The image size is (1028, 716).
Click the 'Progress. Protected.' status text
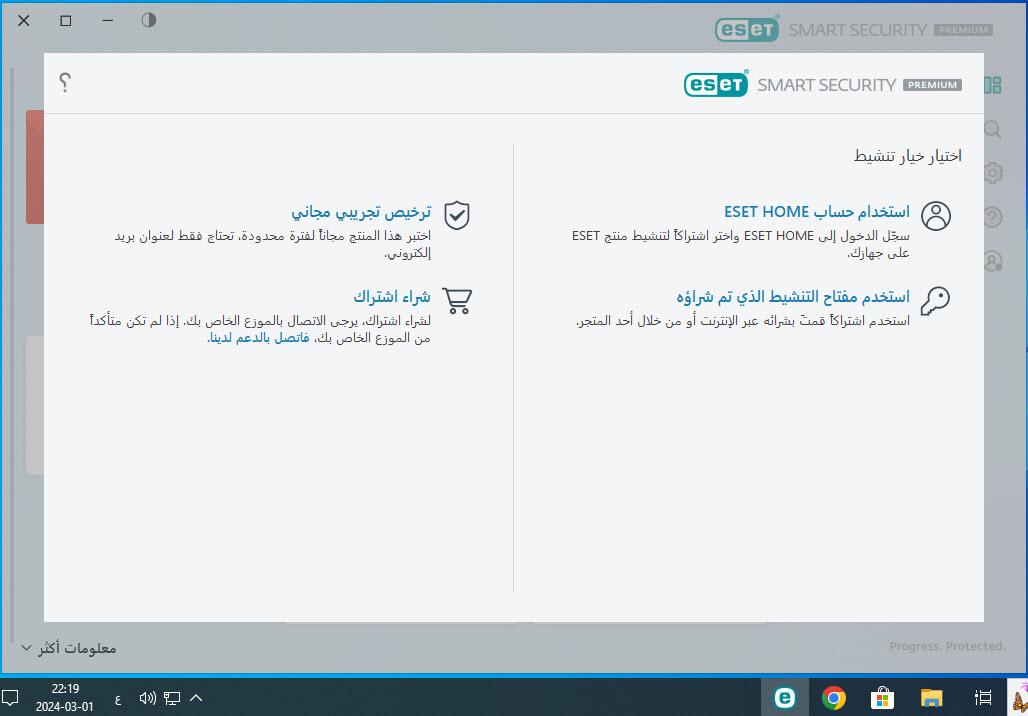[x=947, y=646]
